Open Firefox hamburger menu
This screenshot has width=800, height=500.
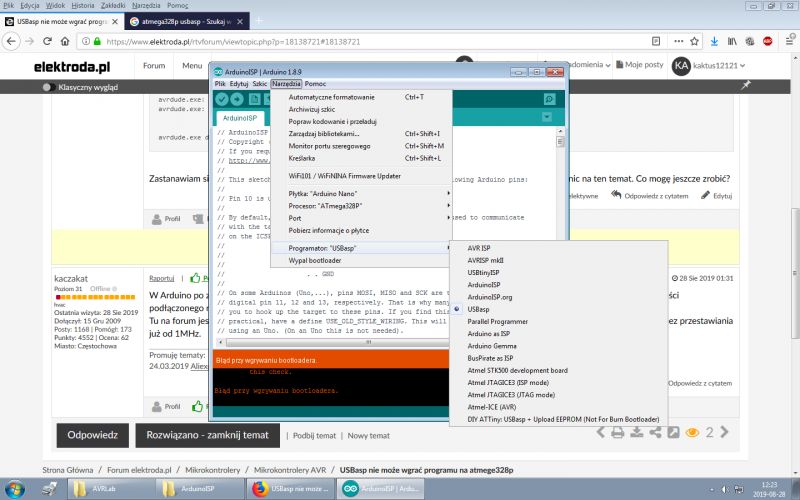click(789, 41)
